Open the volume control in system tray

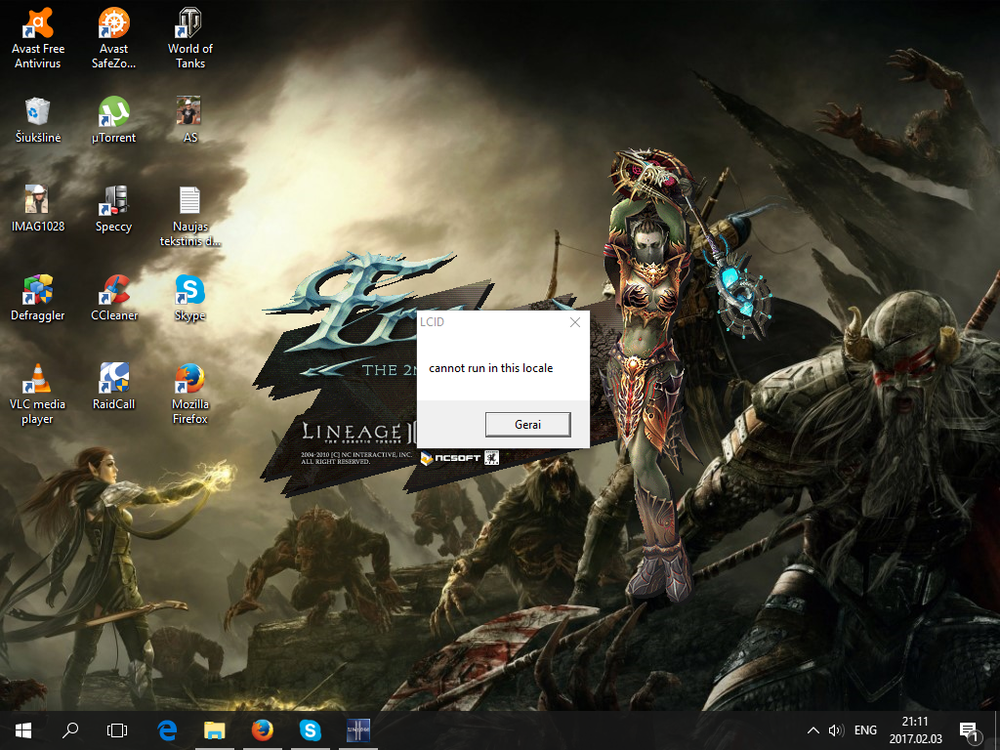tap(836, 730)
